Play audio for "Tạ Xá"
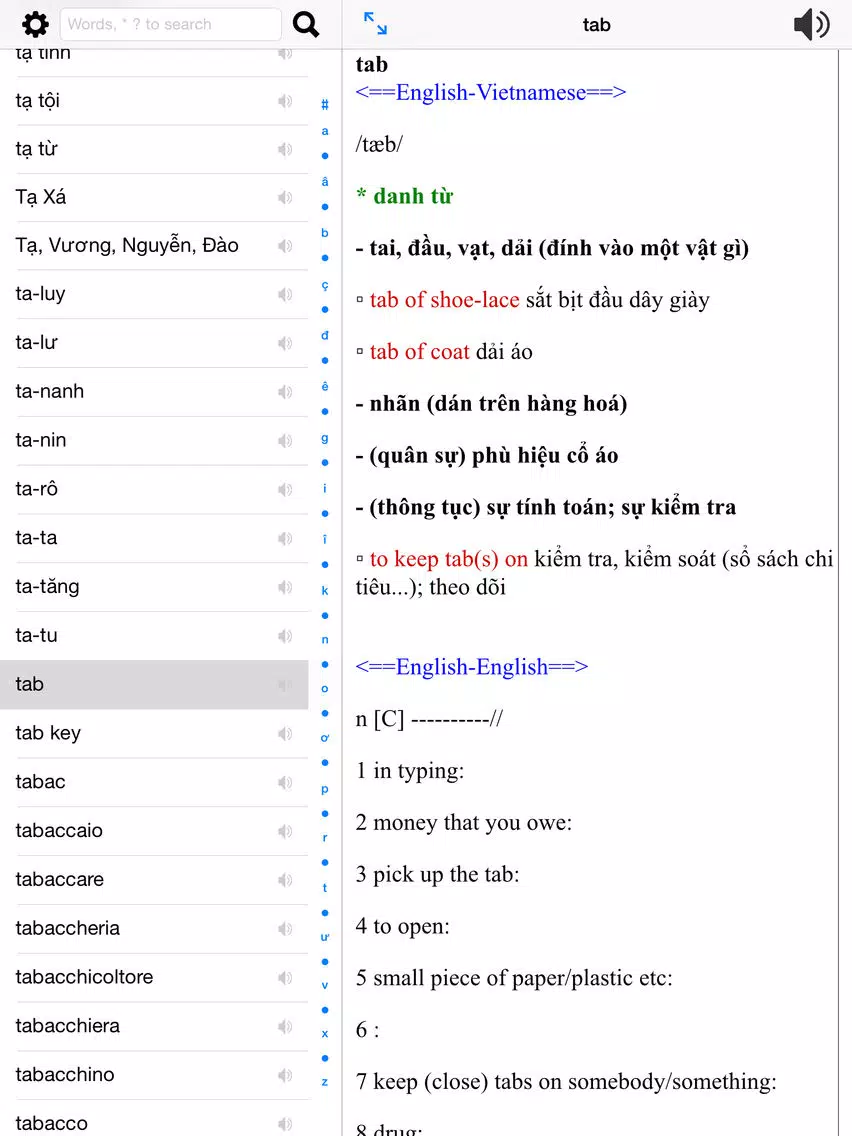Viewport: 852px width, 1136px height. point(285,197)
